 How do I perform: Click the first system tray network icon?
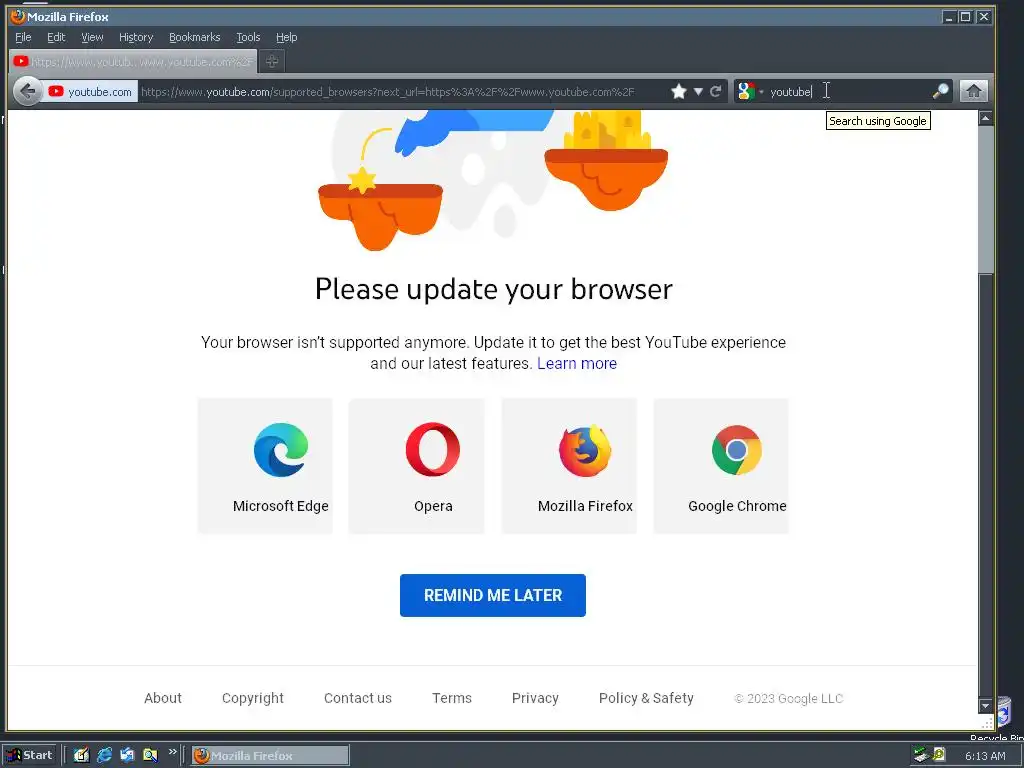coord(921,755)
